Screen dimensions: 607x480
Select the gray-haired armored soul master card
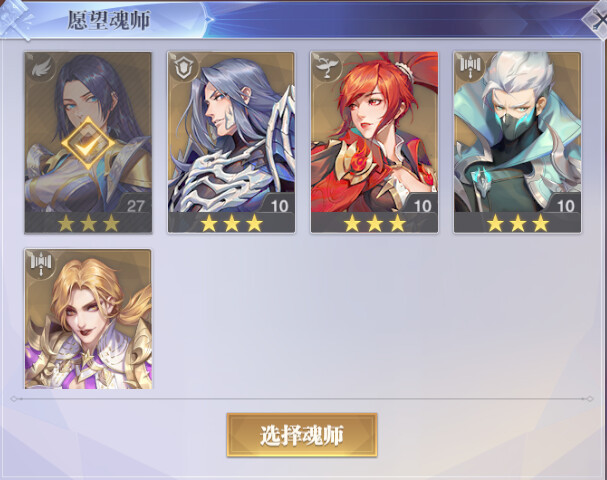point(231,142)
